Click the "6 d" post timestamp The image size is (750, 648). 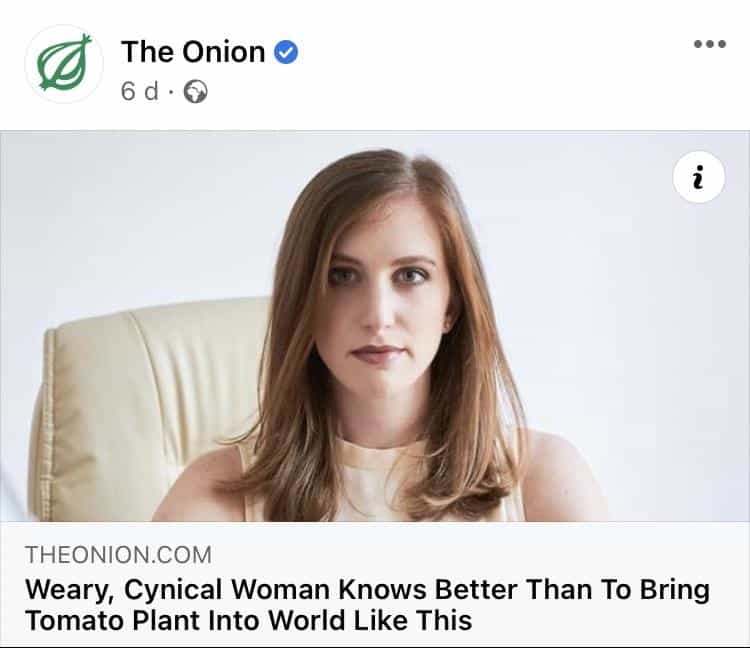(x=140, y=92)
